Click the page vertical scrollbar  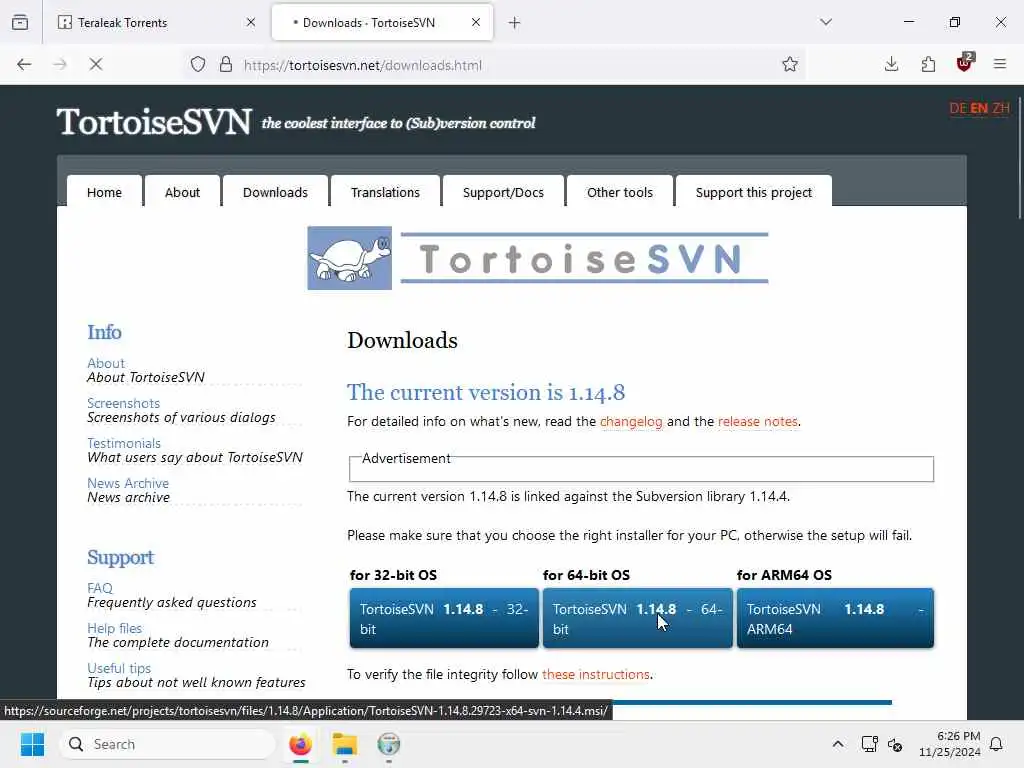pos(1019,157)
